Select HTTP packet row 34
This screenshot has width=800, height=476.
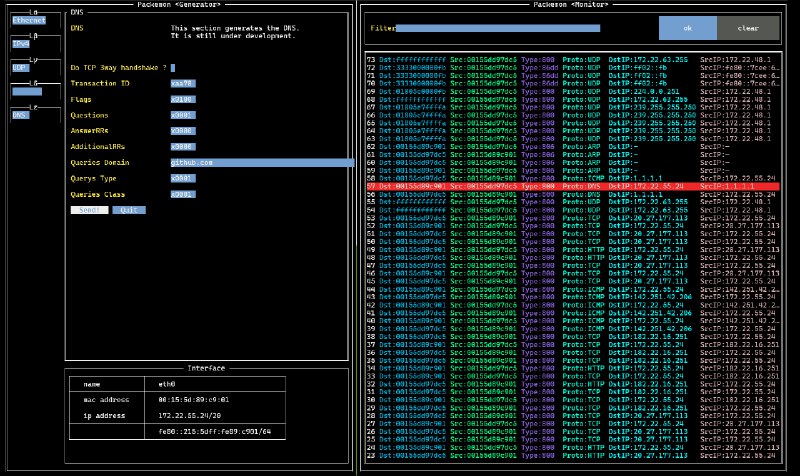pyautogui.click(x=573, y=369)
